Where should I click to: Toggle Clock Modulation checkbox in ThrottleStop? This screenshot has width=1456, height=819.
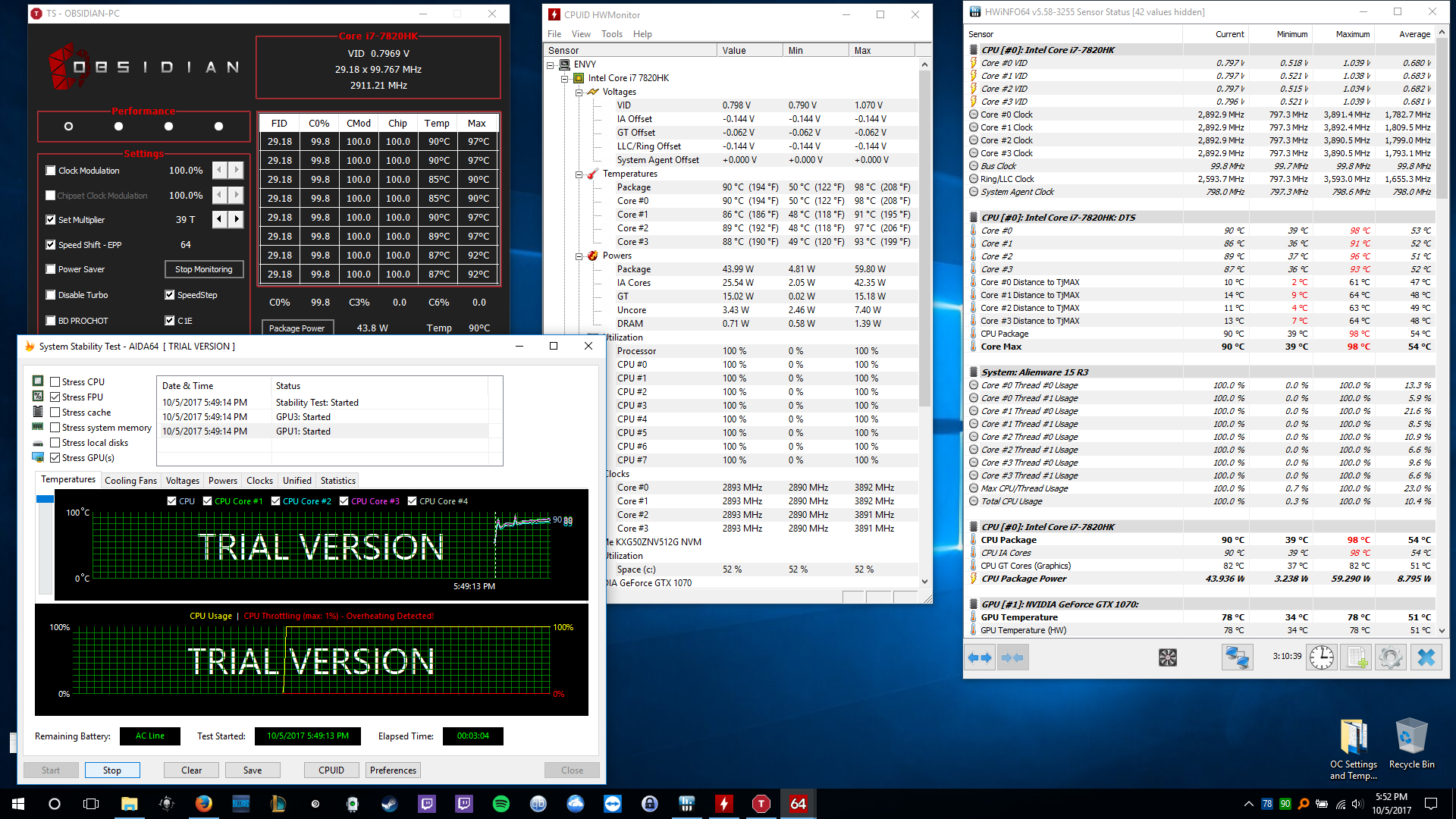51,171
